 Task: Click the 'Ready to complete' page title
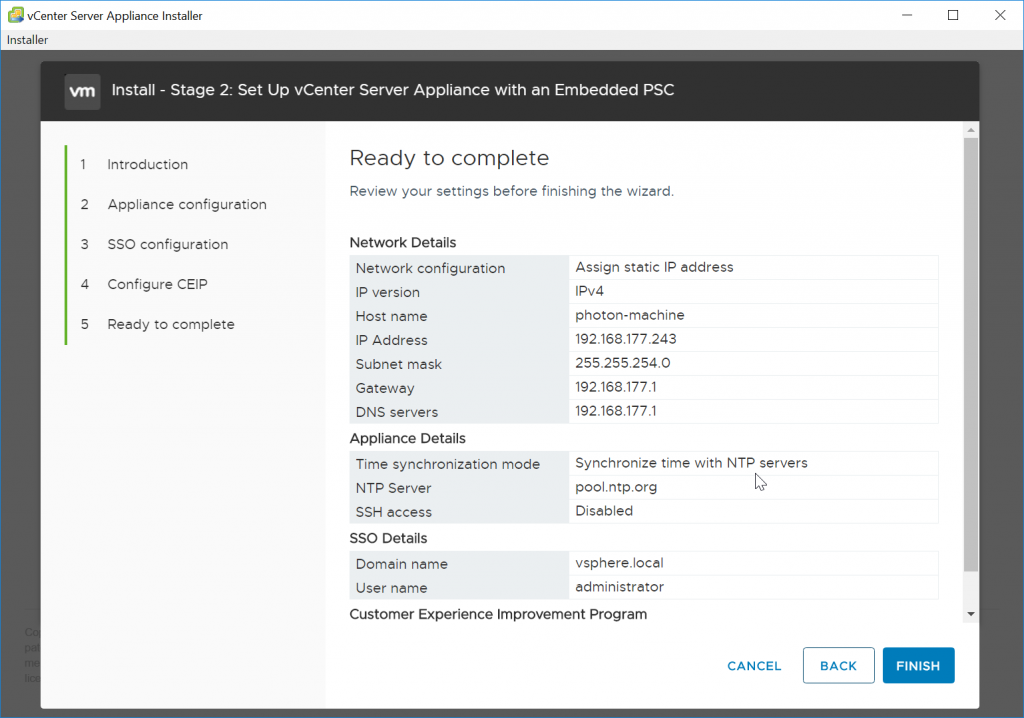449,158
